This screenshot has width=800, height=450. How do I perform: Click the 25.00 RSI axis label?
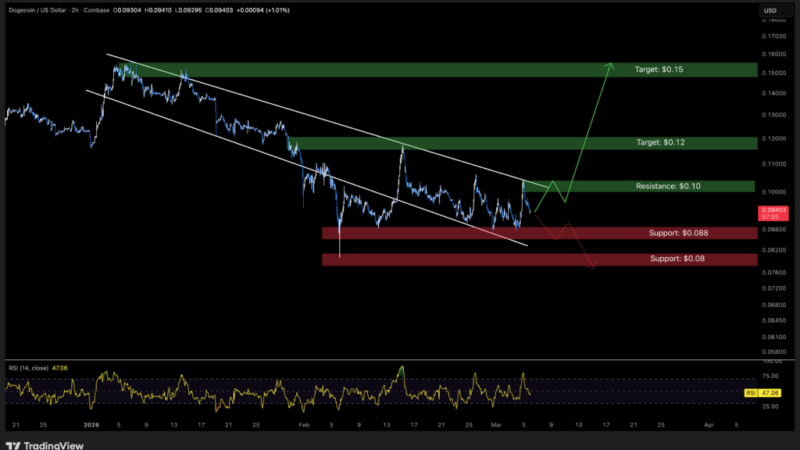[770, 407]
